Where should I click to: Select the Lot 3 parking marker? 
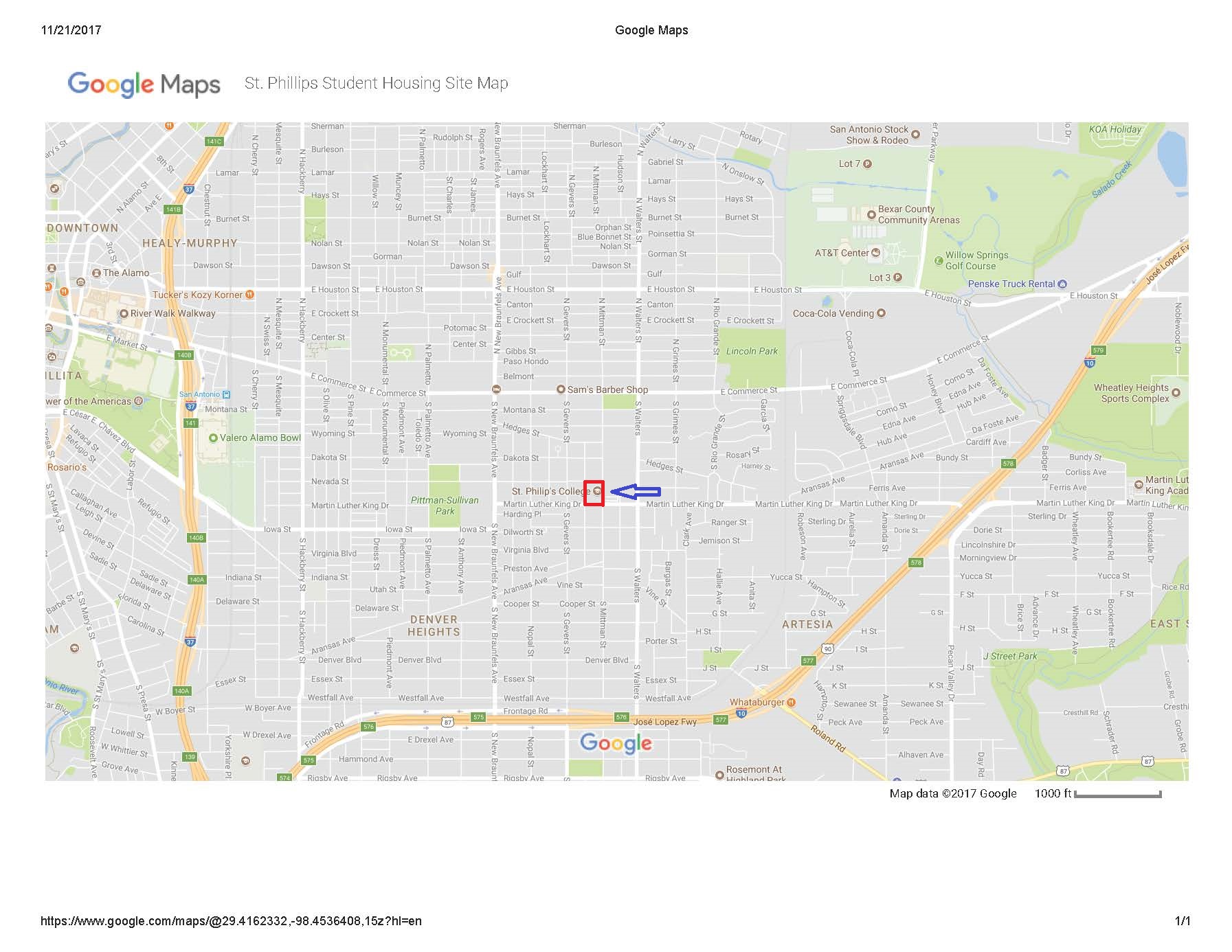pyautogui.click(x=897, y=277)
